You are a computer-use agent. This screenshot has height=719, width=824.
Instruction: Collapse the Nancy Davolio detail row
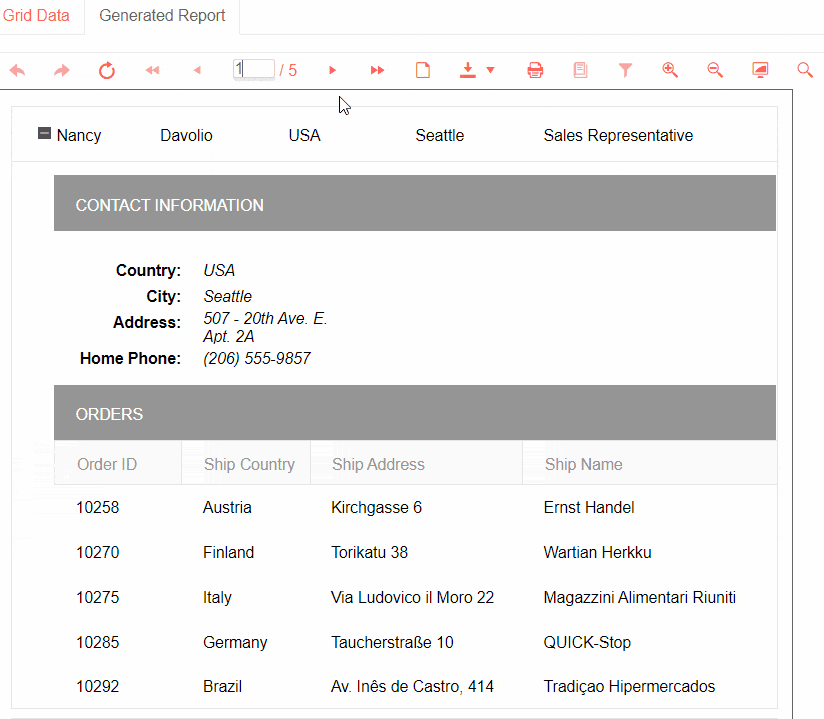click(x=44, y=133)
